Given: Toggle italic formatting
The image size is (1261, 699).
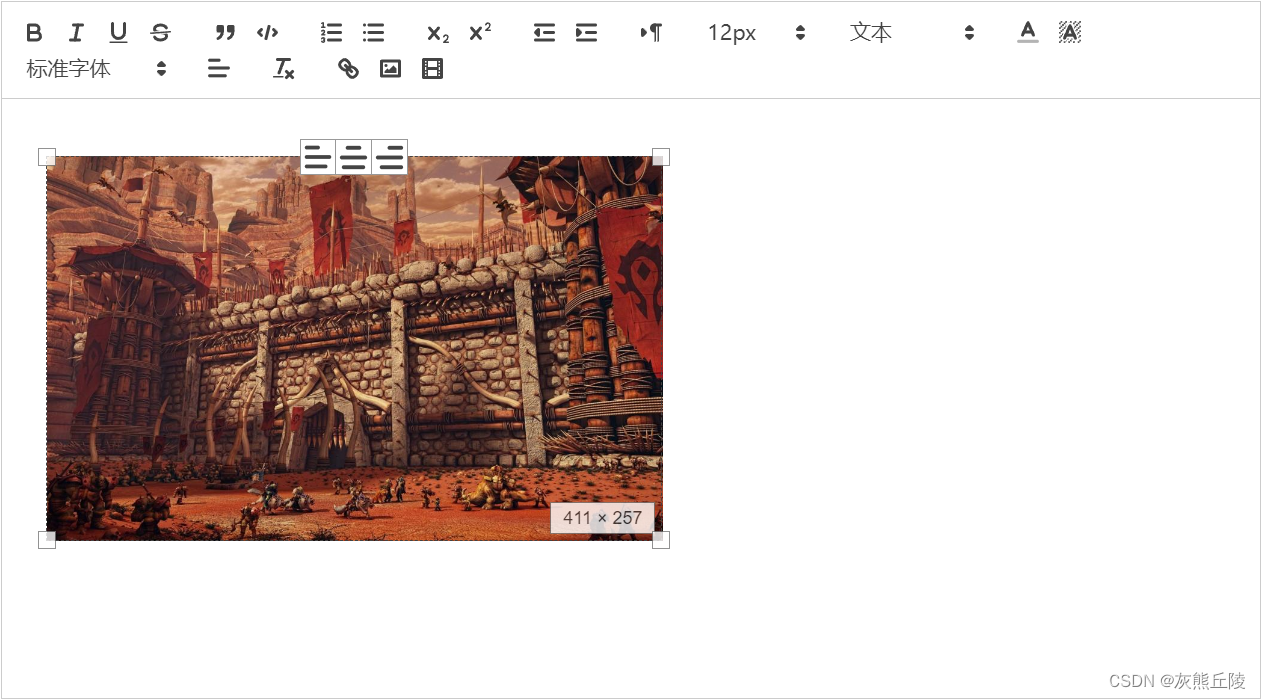Looking at the screenshot, I should [x=76, y=33].
